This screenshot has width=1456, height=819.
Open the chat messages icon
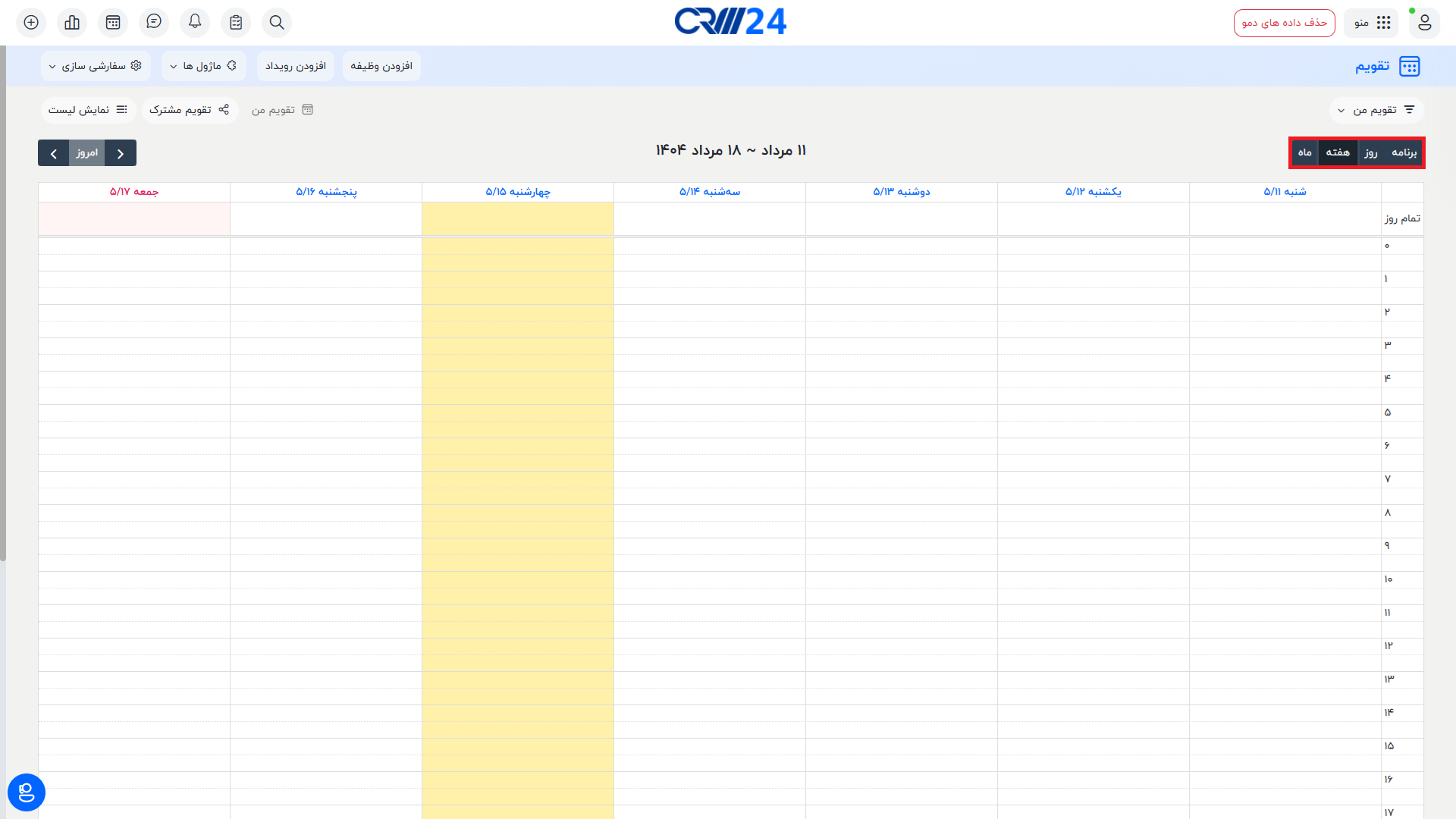[154, 22]
